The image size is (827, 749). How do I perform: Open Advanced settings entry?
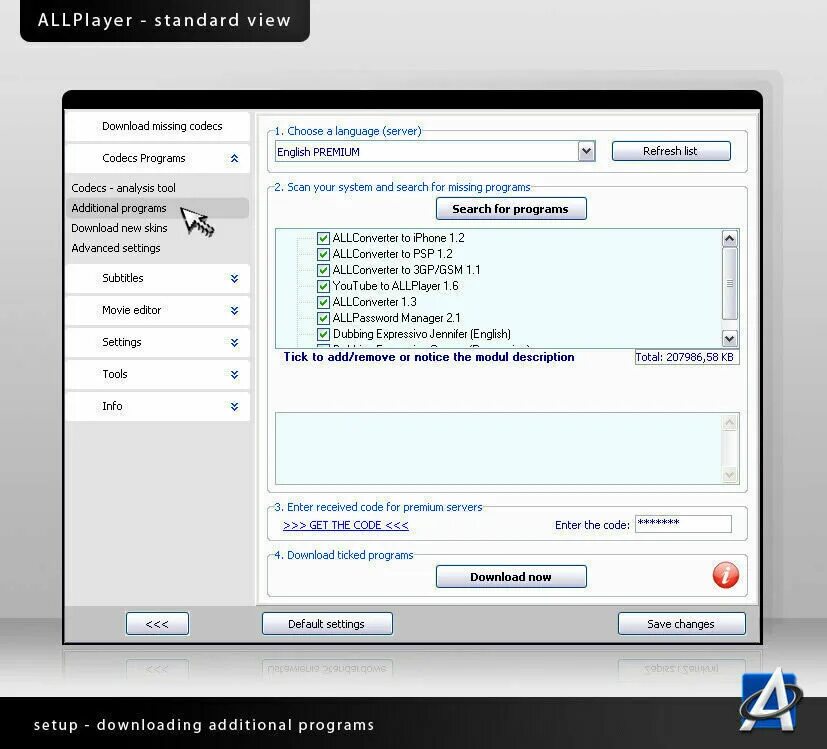tap(116, 248)
